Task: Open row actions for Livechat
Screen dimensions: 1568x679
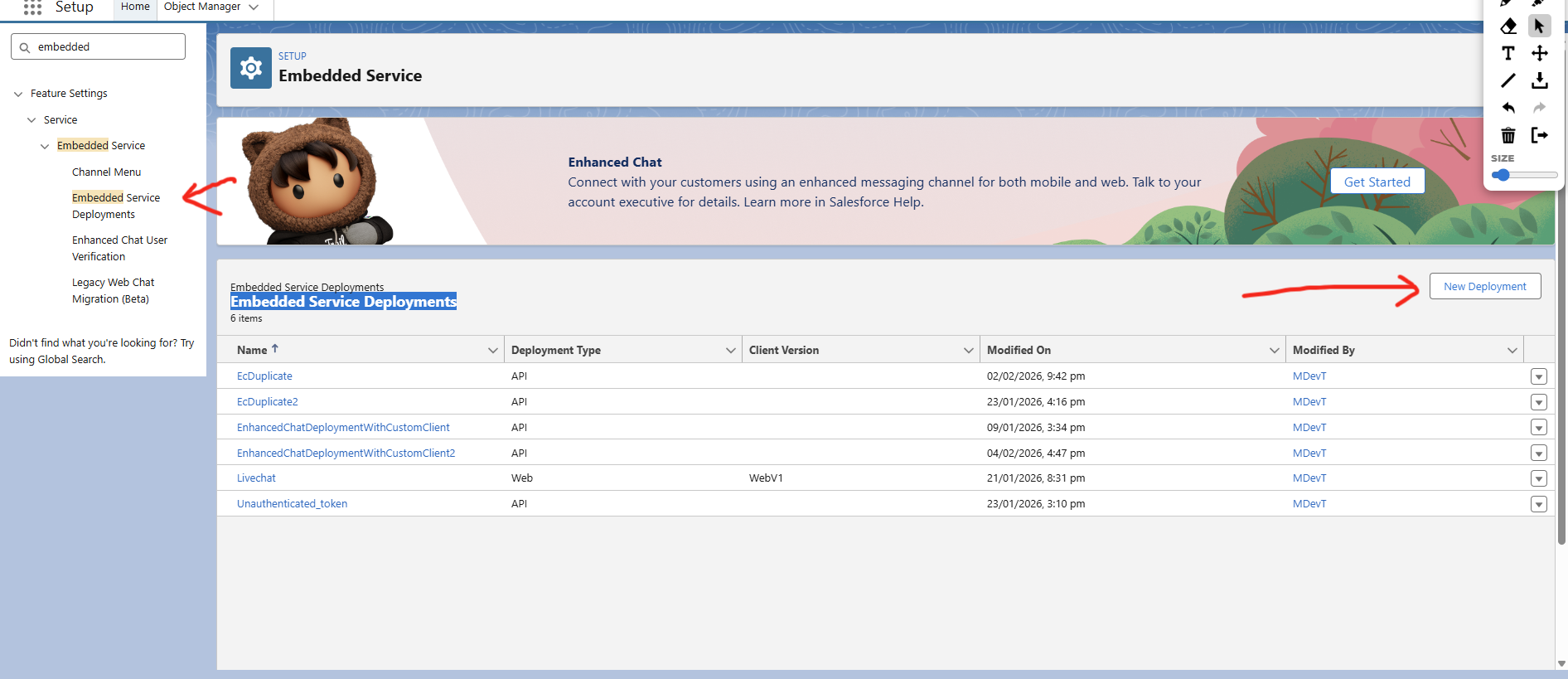Action: pyautogui.click(x=1539, y=478)
